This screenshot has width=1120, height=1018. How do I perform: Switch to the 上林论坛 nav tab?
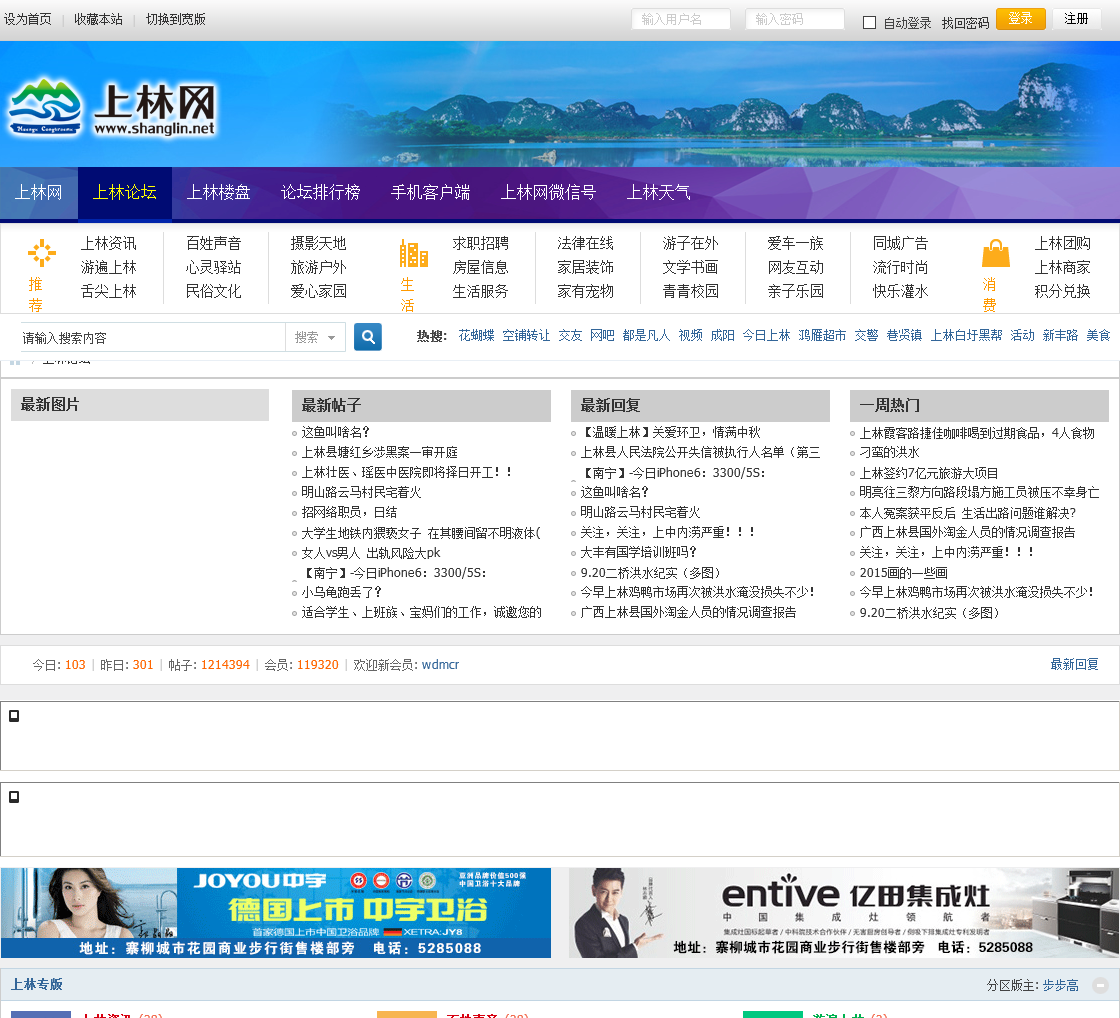125,193
